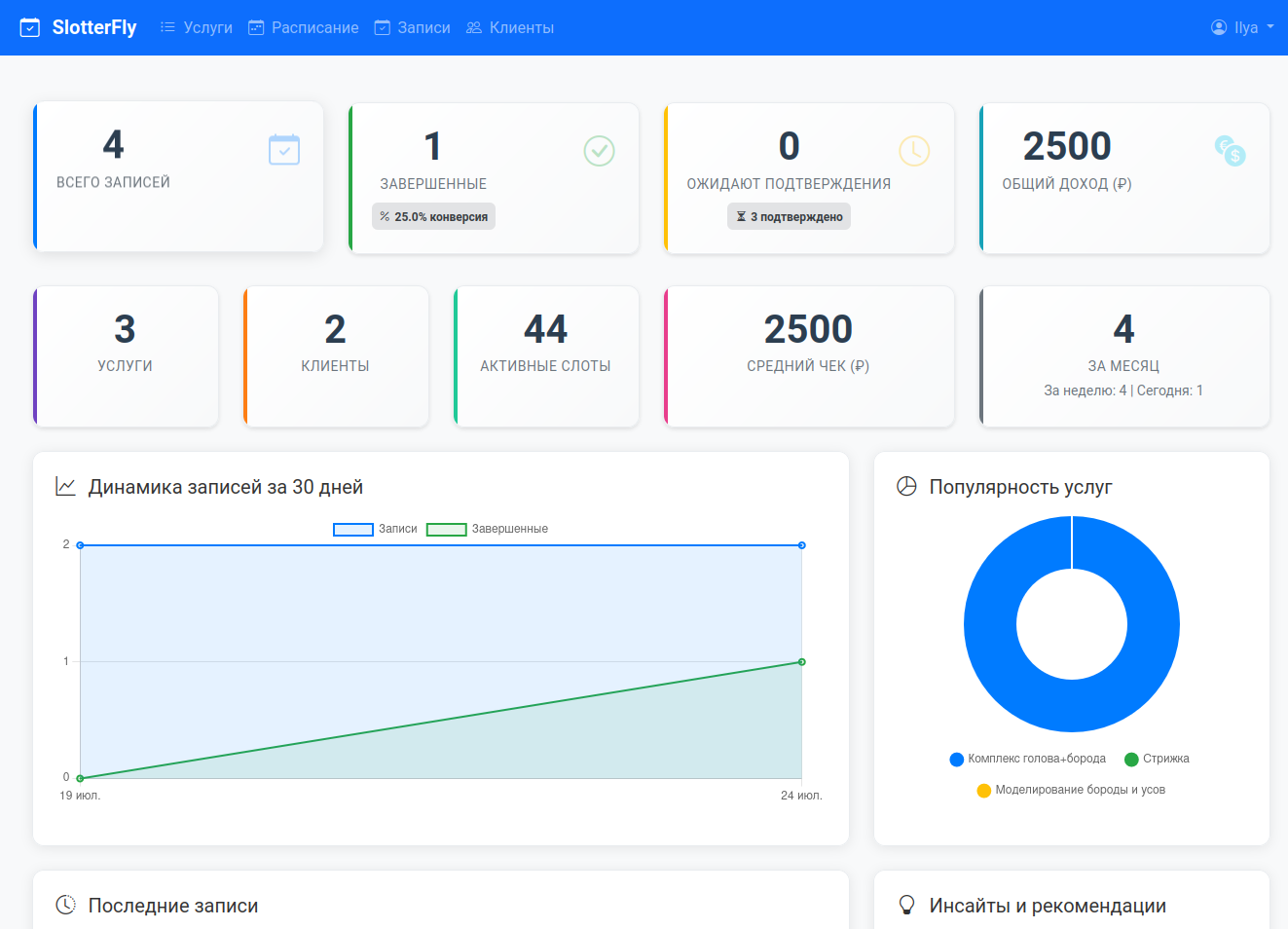Click the percent icon in конверсия badge
Viewport: 1288px width, 929px height.
(385, 216)
